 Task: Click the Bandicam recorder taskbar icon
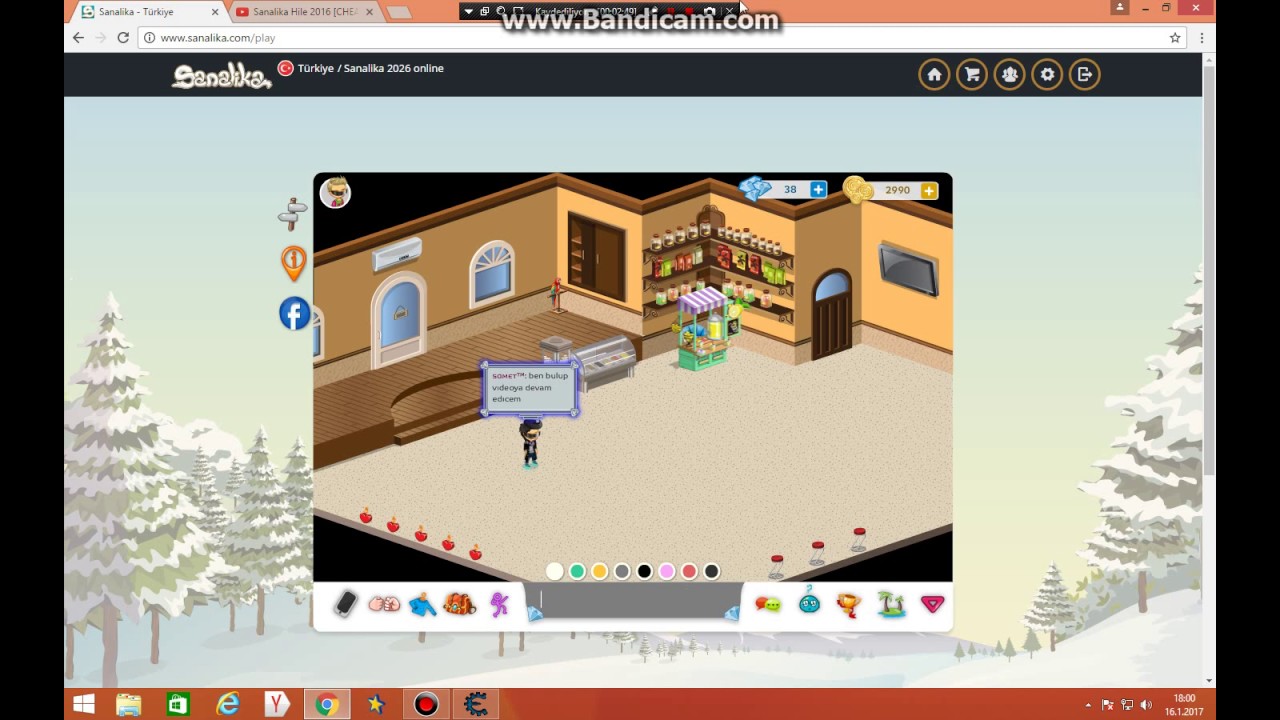pos(426,704)
